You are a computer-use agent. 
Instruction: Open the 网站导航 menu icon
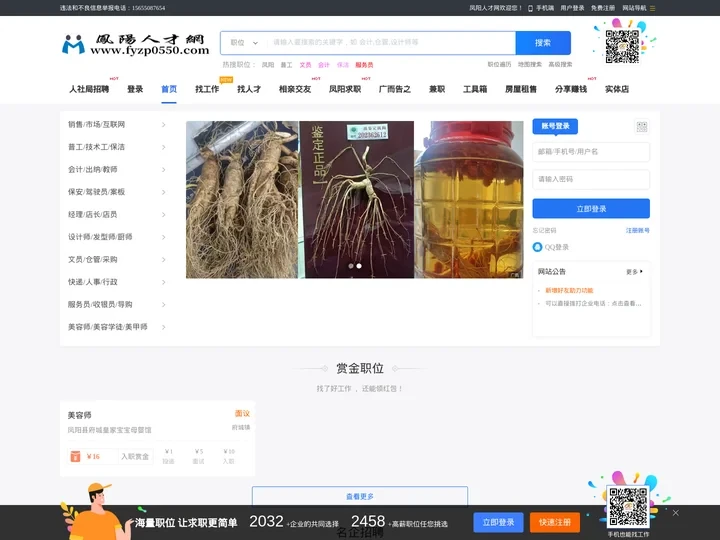[652, 8]
